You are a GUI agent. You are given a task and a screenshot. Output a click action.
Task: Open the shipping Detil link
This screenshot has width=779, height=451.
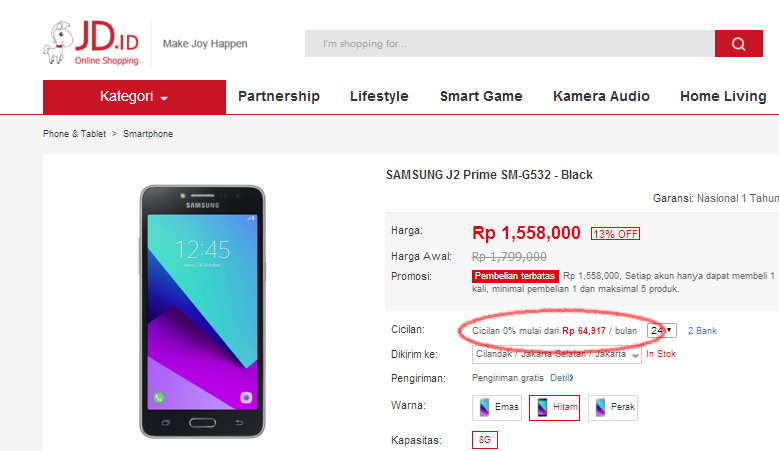pyautogui.click(x=561, y=378)
